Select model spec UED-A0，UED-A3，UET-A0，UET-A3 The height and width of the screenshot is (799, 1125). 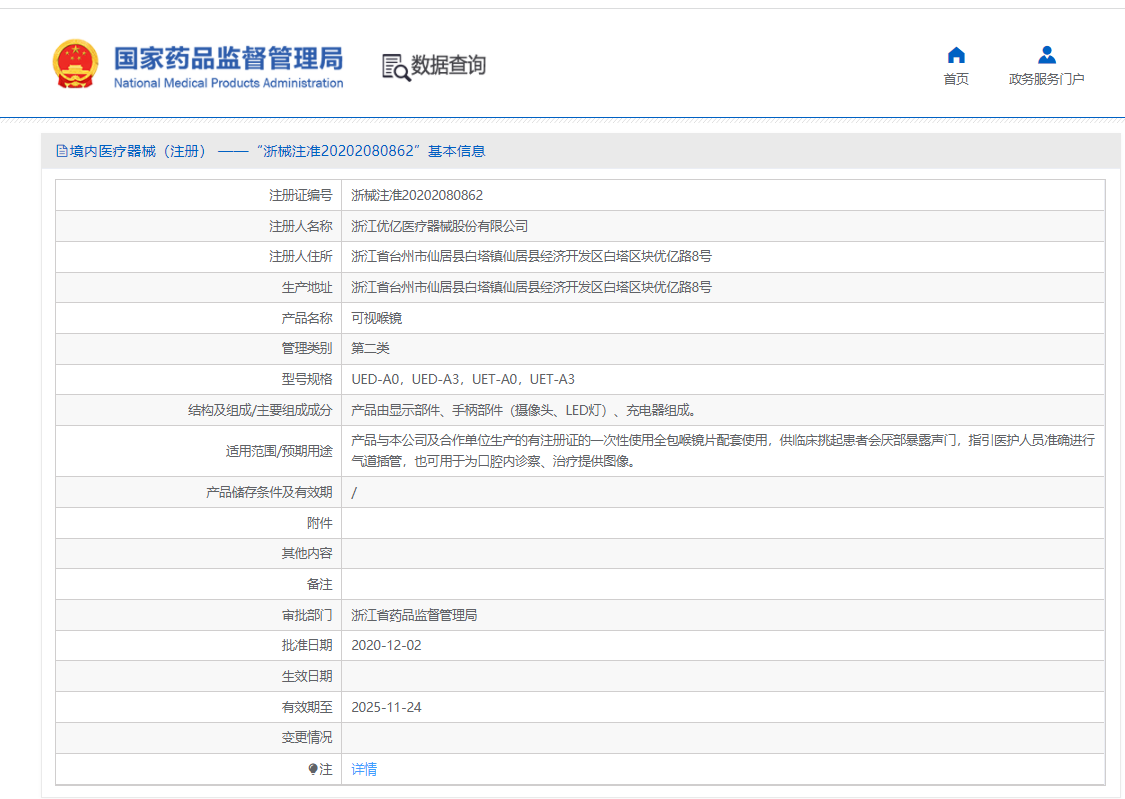(x=463, y=379)
